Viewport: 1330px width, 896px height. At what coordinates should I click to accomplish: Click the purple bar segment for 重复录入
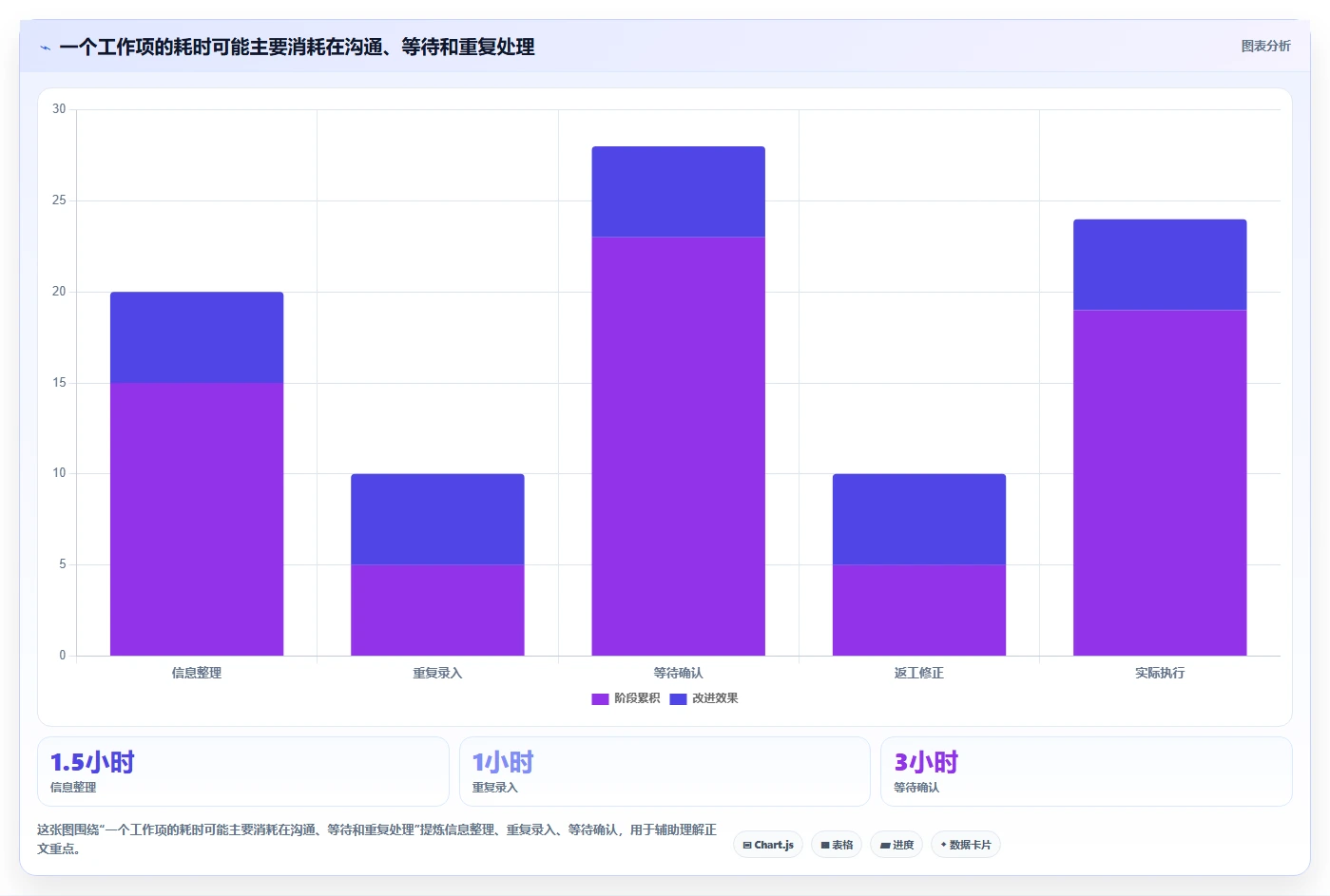pyautogui.click(x=437, y=610)
